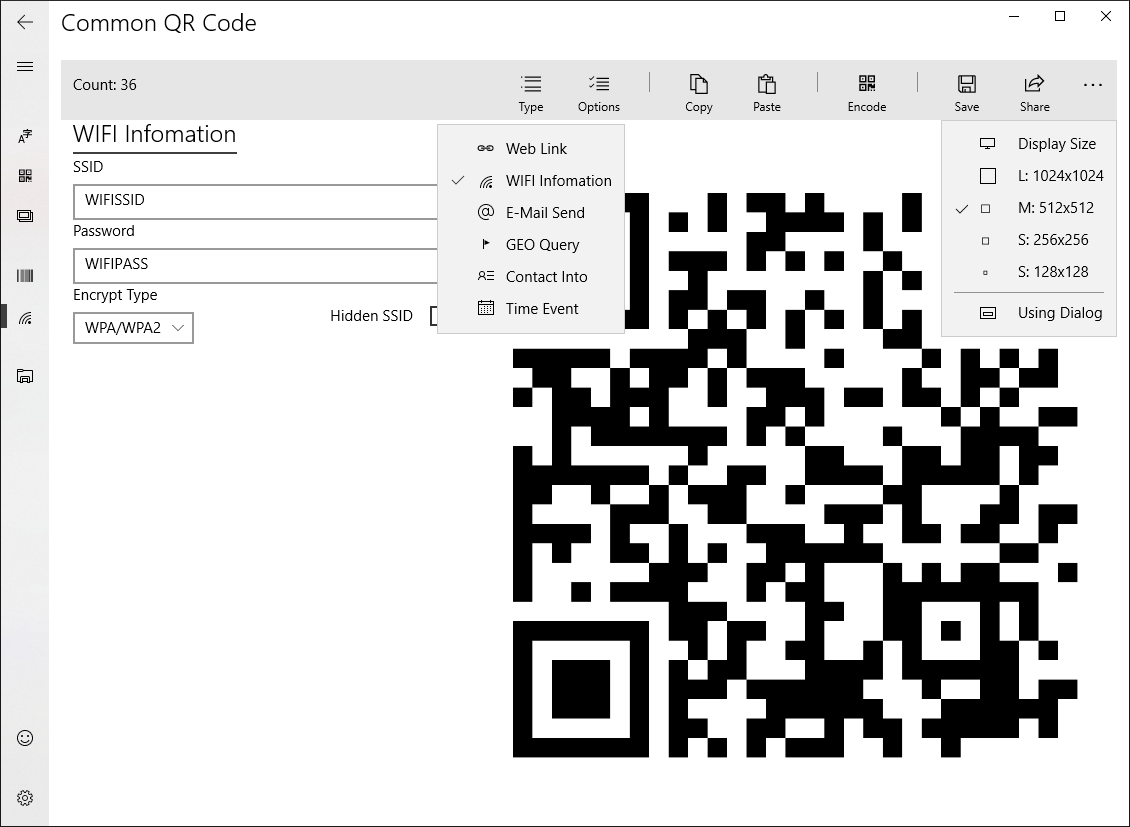Go back with the arrow button

pyautogui.click(x=25, y=22)
